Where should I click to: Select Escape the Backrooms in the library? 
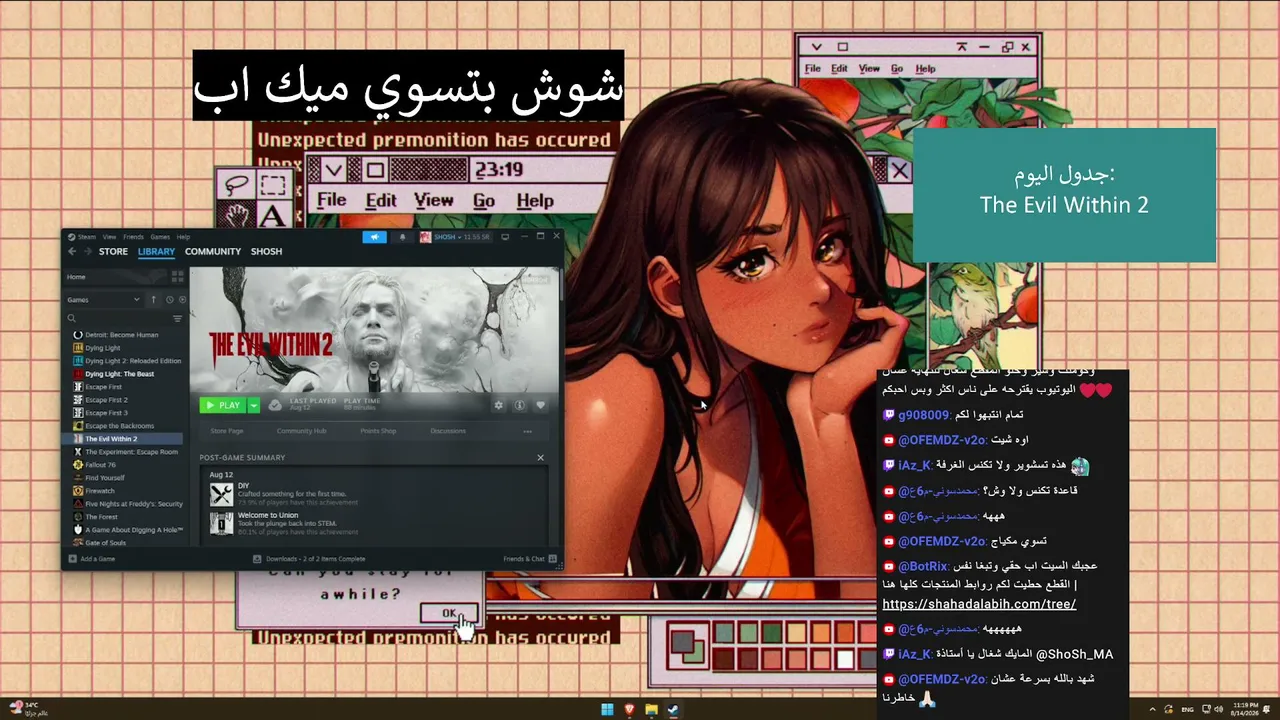[113, 426]
